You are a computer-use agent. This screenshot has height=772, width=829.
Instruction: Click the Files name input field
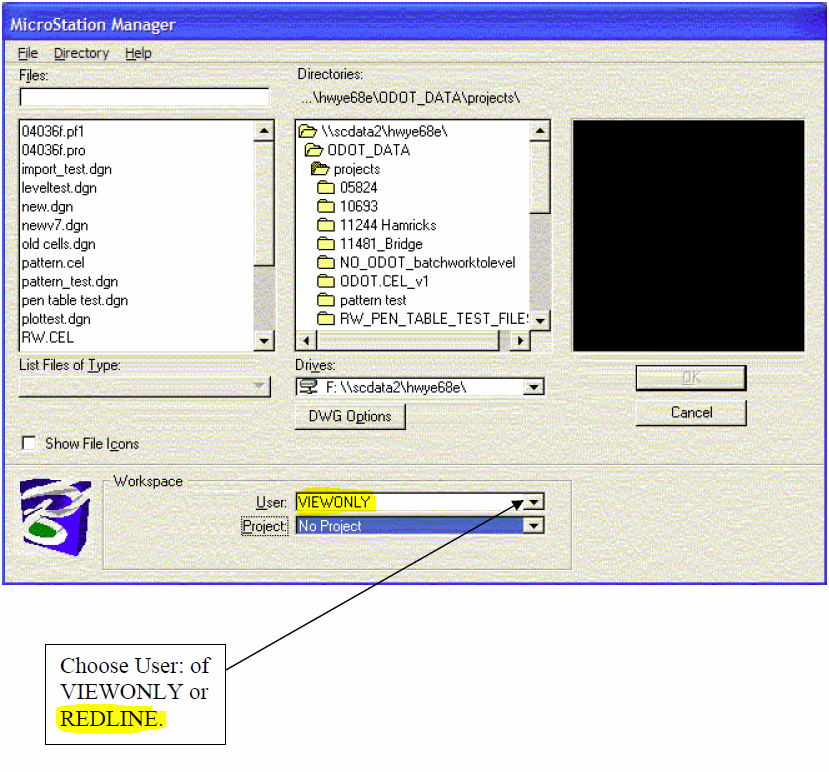pos(145,97)
